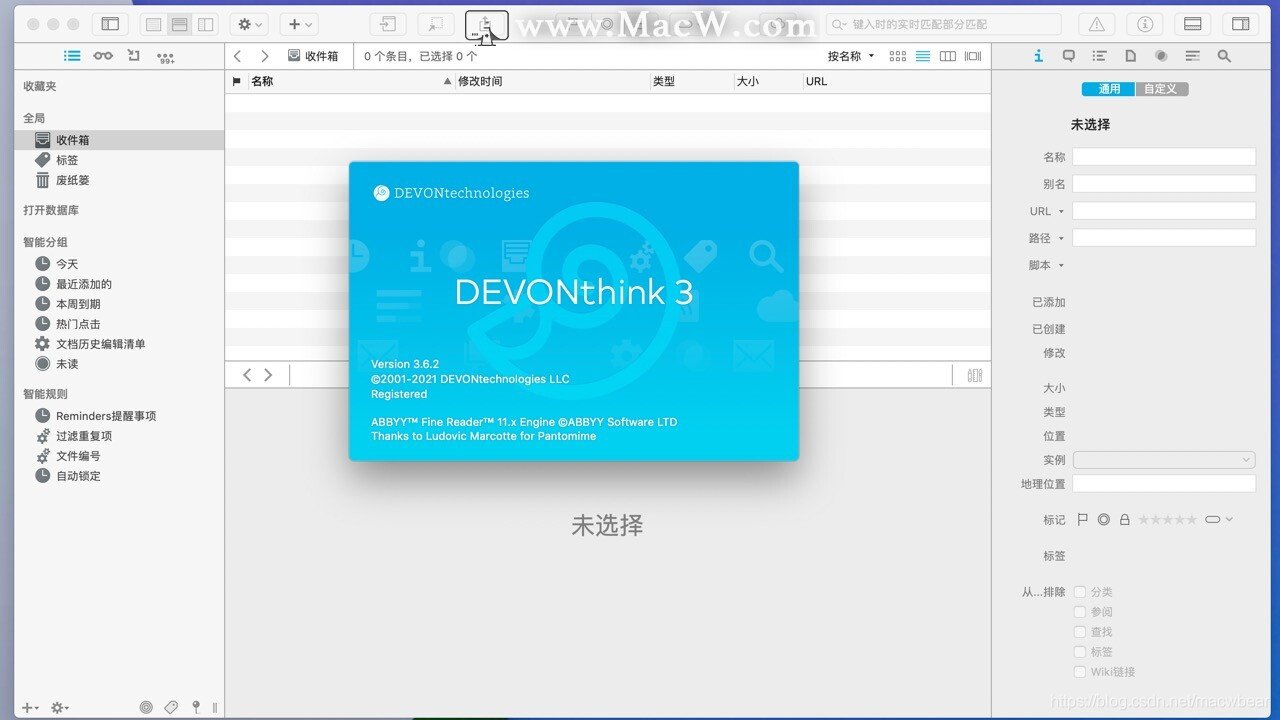1280x720 pixels.
Task: Open the 今天 smart group
Action: tap(119, 264)
